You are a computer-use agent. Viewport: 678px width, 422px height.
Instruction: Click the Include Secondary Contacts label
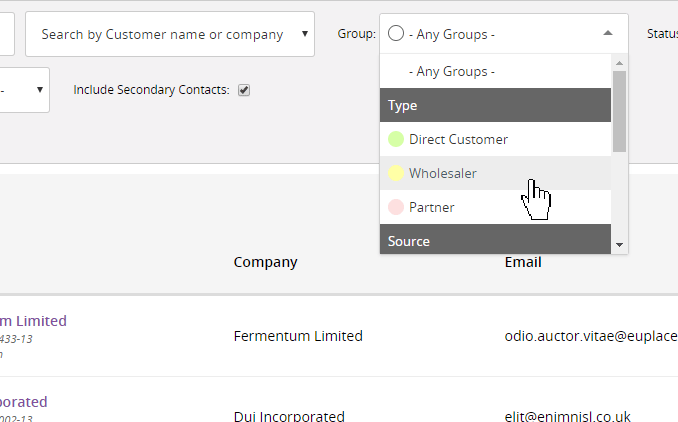(x=151, y=90)
